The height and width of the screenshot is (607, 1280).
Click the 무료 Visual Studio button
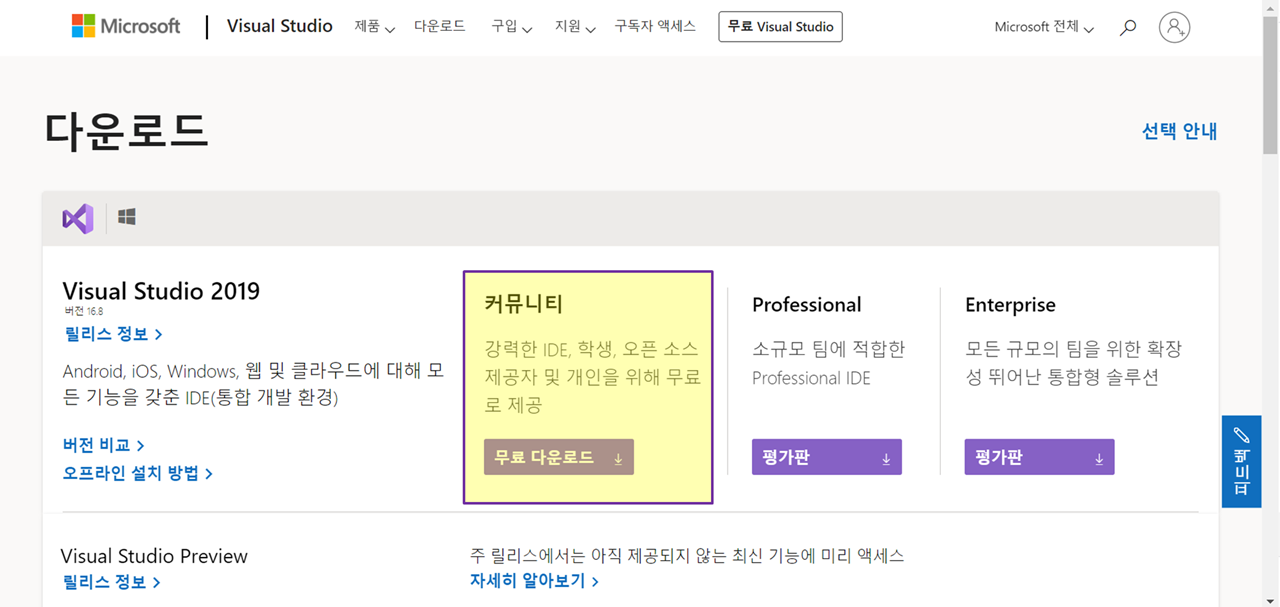[x=780, y=27]
